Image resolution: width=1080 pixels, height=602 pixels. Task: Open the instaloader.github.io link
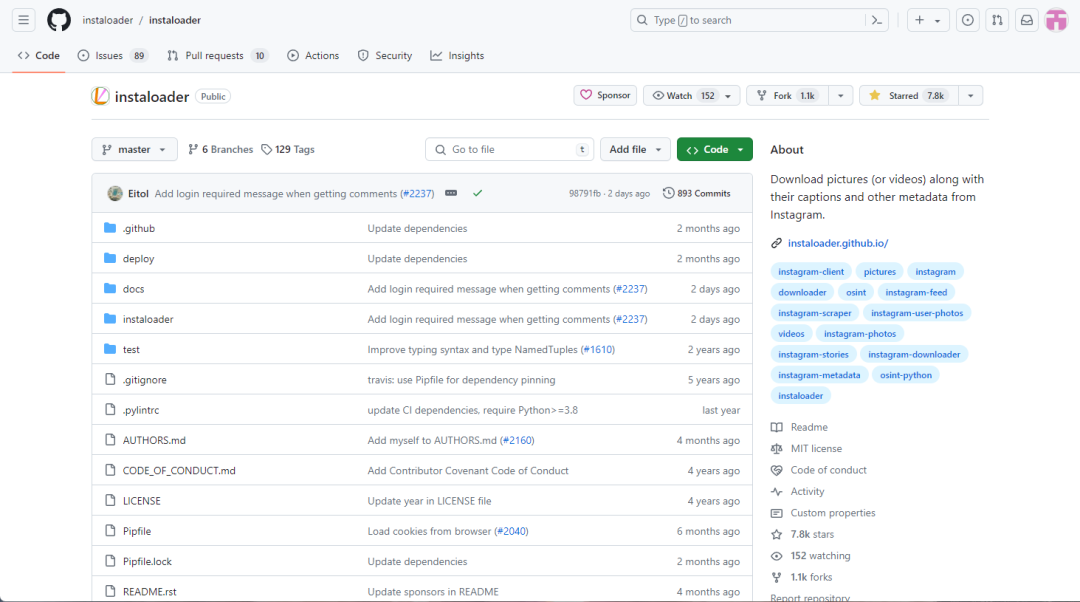point(838,243)
